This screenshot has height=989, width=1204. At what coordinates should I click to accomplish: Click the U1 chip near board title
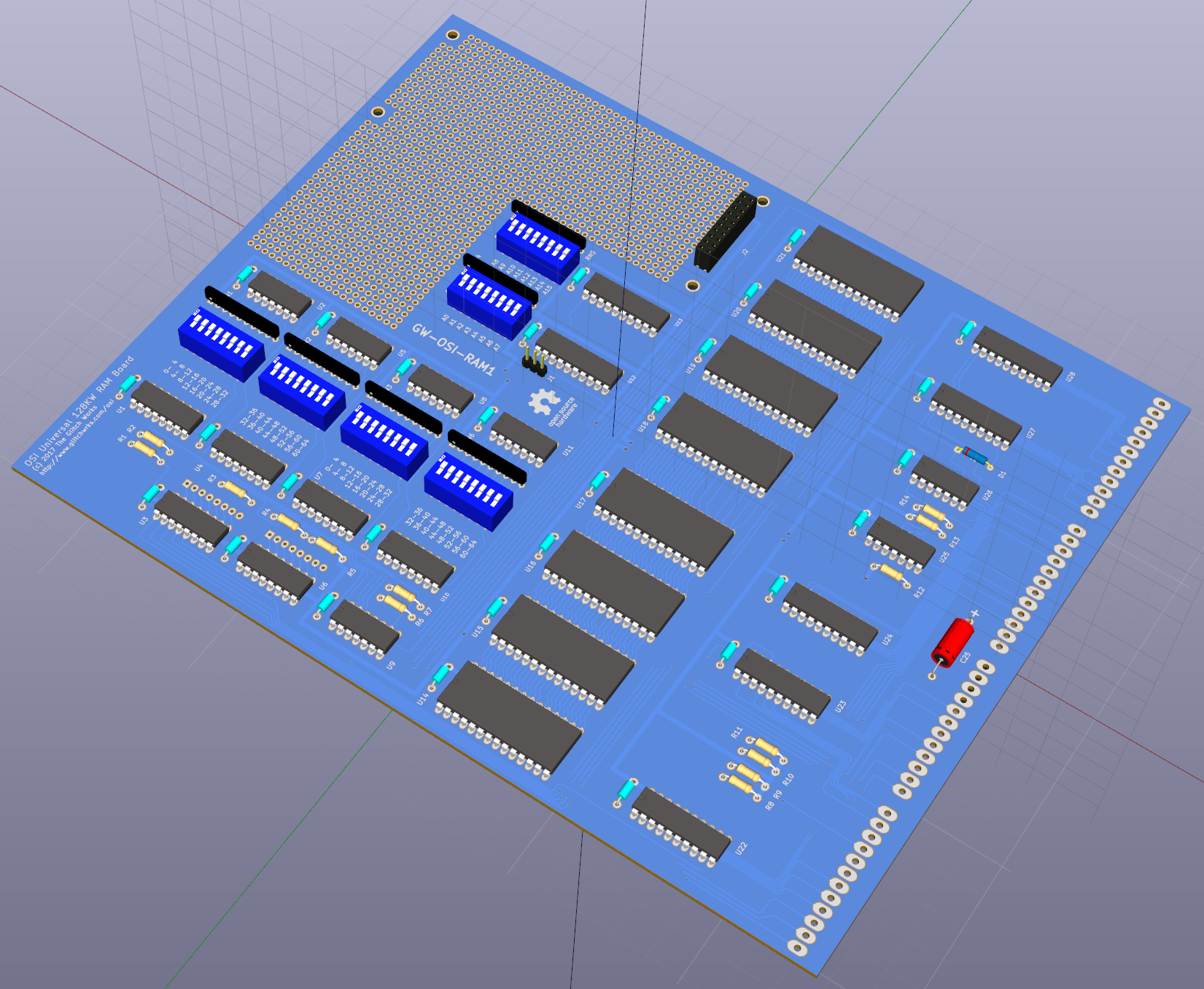166,408
